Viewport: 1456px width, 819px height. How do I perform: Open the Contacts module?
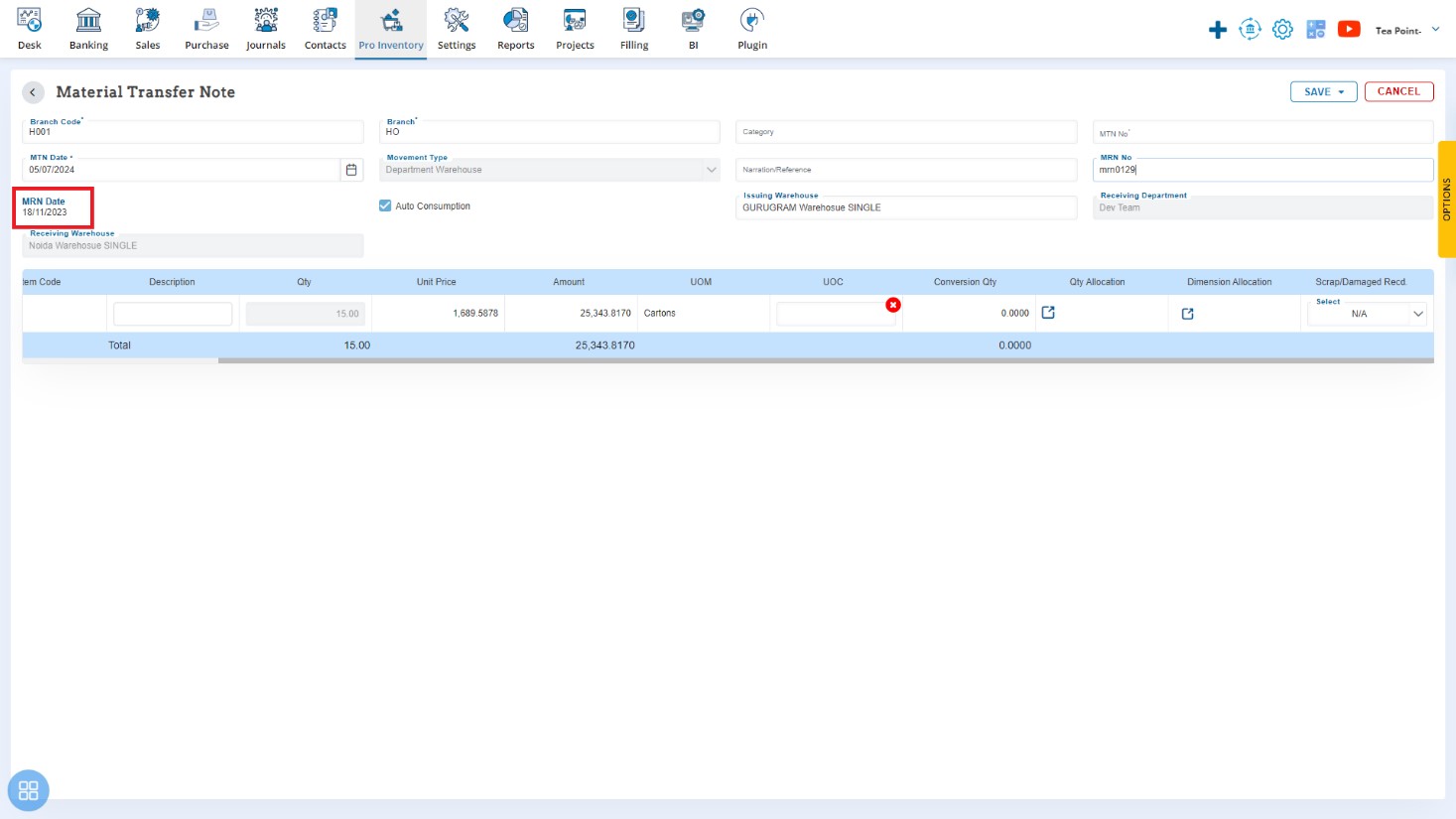pyautogui.click(x=326, y=29)
